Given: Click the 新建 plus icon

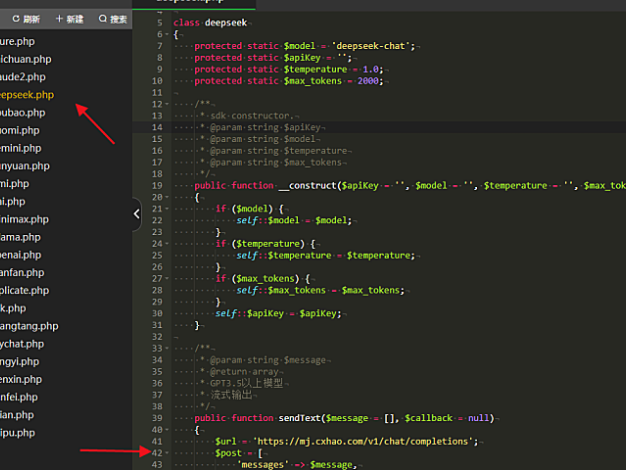Looking at the screenshot, I should tap(60, 19).
